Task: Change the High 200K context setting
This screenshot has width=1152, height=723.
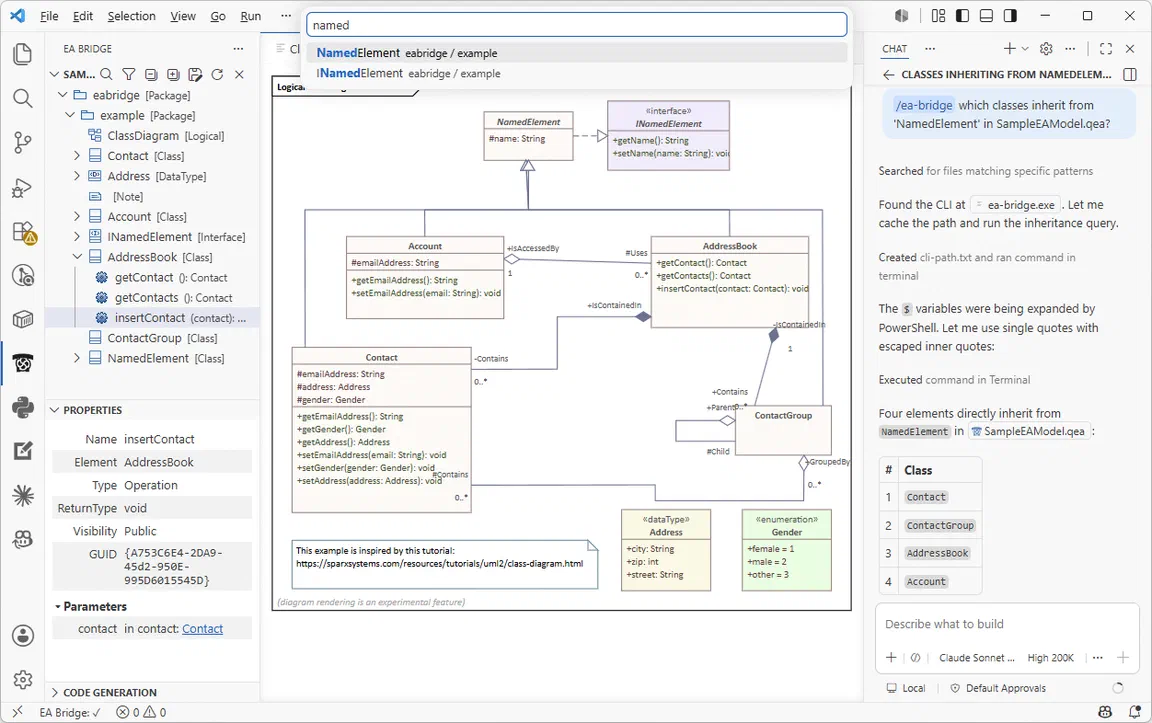Action: tap(1051, 658)
